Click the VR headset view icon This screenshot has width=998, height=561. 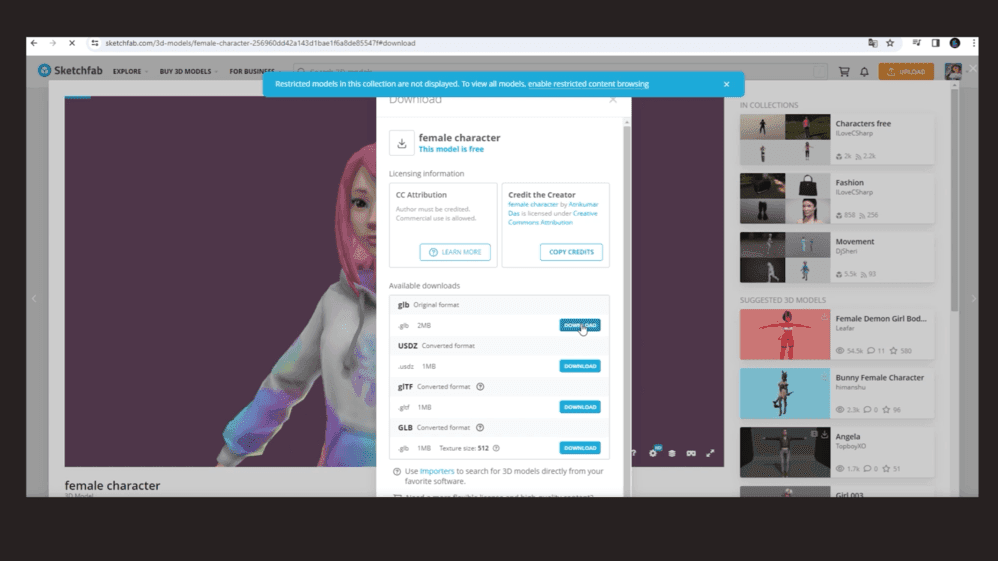tap(691, 453)
